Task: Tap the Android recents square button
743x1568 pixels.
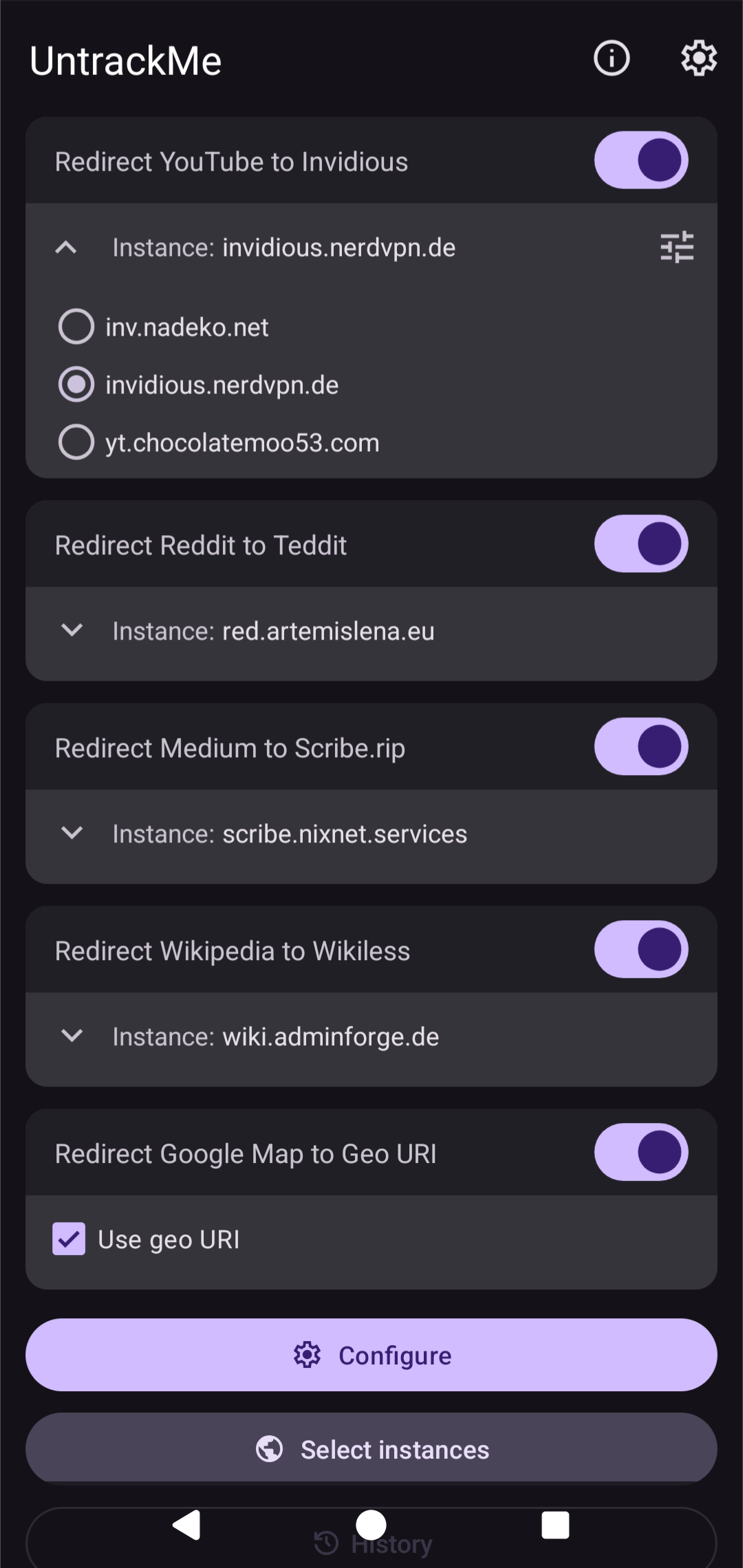Action: (x=555, y=1525)
